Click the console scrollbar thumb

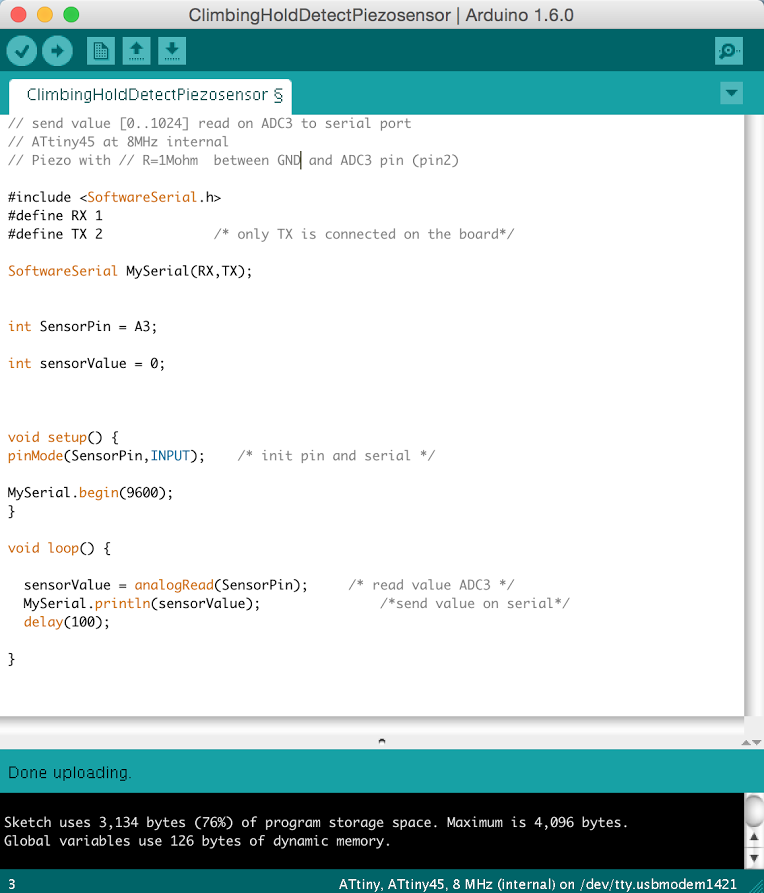point(754,810)
